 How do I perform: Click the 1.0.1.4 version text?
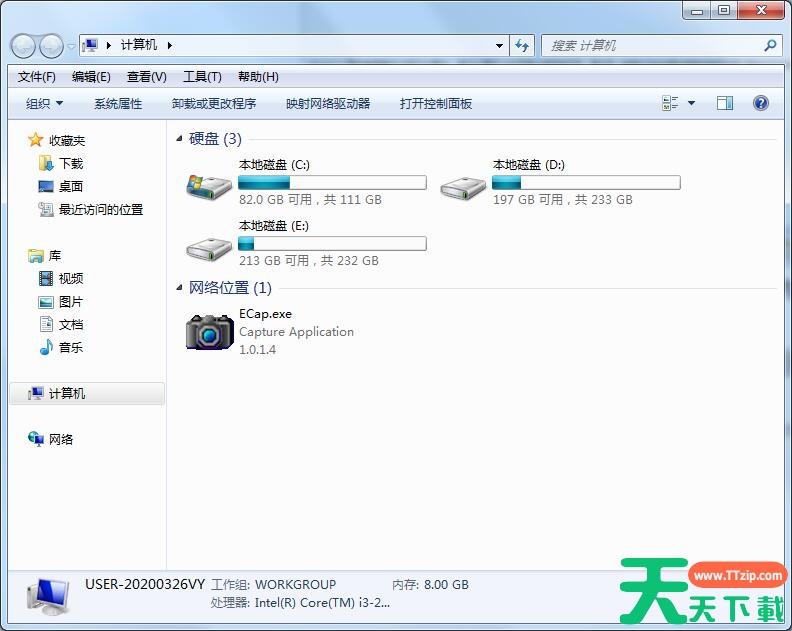pyautogui.click(x=257, y=350)
